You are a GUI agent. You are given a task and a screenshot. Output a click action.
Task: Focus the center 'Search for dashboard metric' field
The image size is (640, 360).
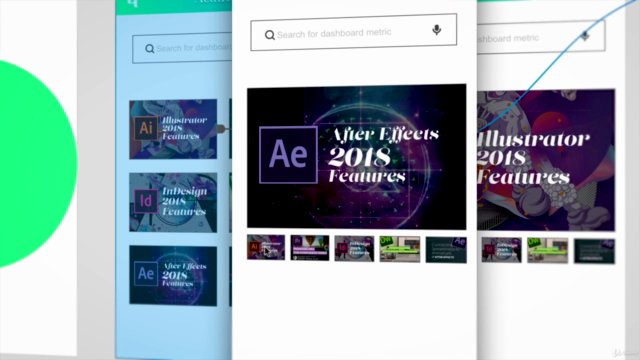[353, 32]
